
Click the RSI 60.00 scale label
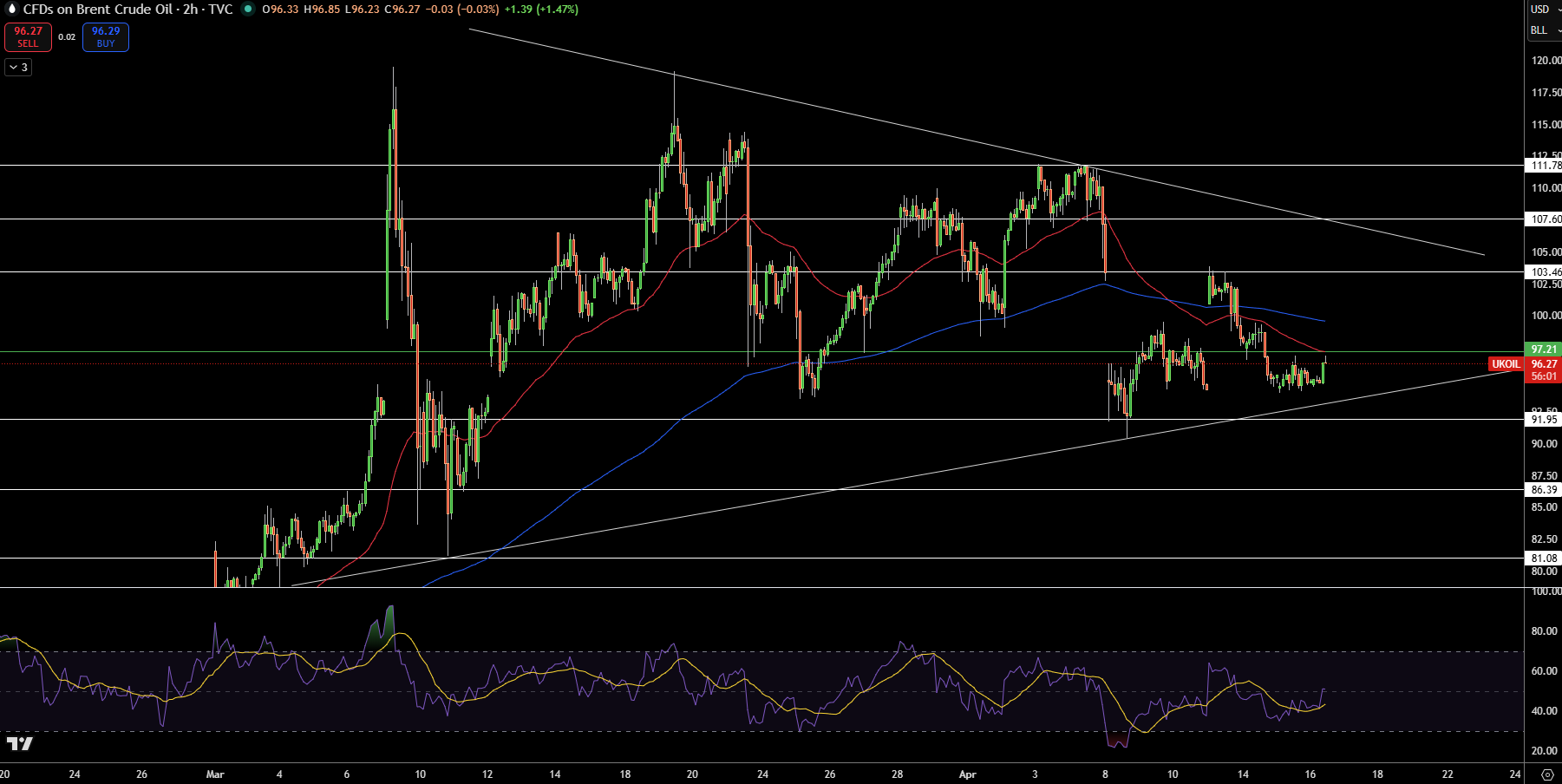[1544, 671]
